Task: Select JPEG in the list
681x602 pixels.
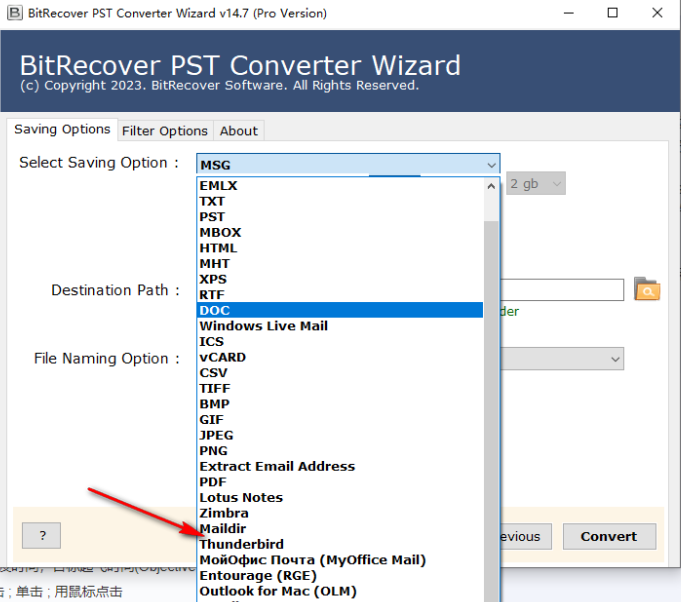Action: click(x=340, y=435)
